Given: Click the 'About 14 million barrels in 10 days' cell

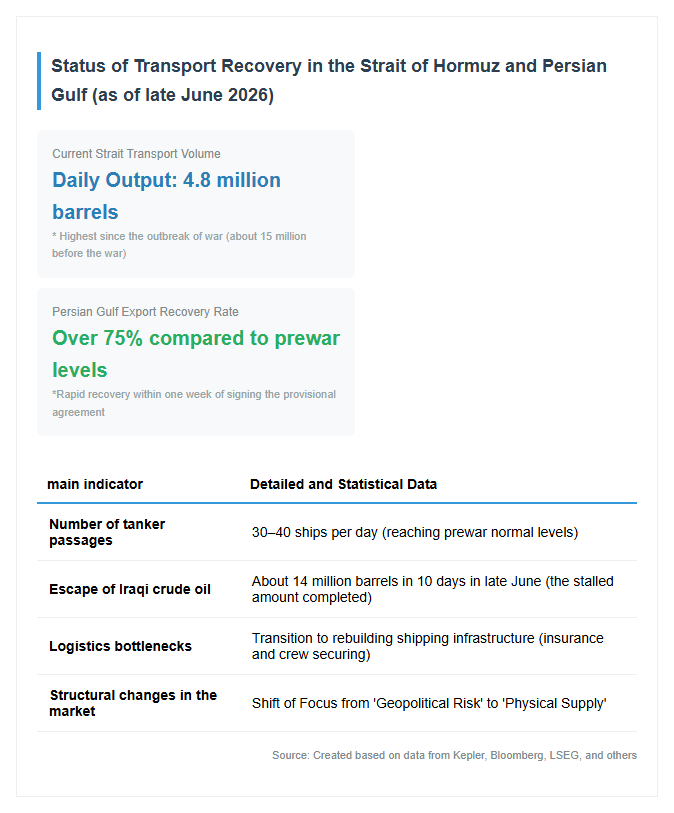Looking at the screenshot, I should 432,589.
